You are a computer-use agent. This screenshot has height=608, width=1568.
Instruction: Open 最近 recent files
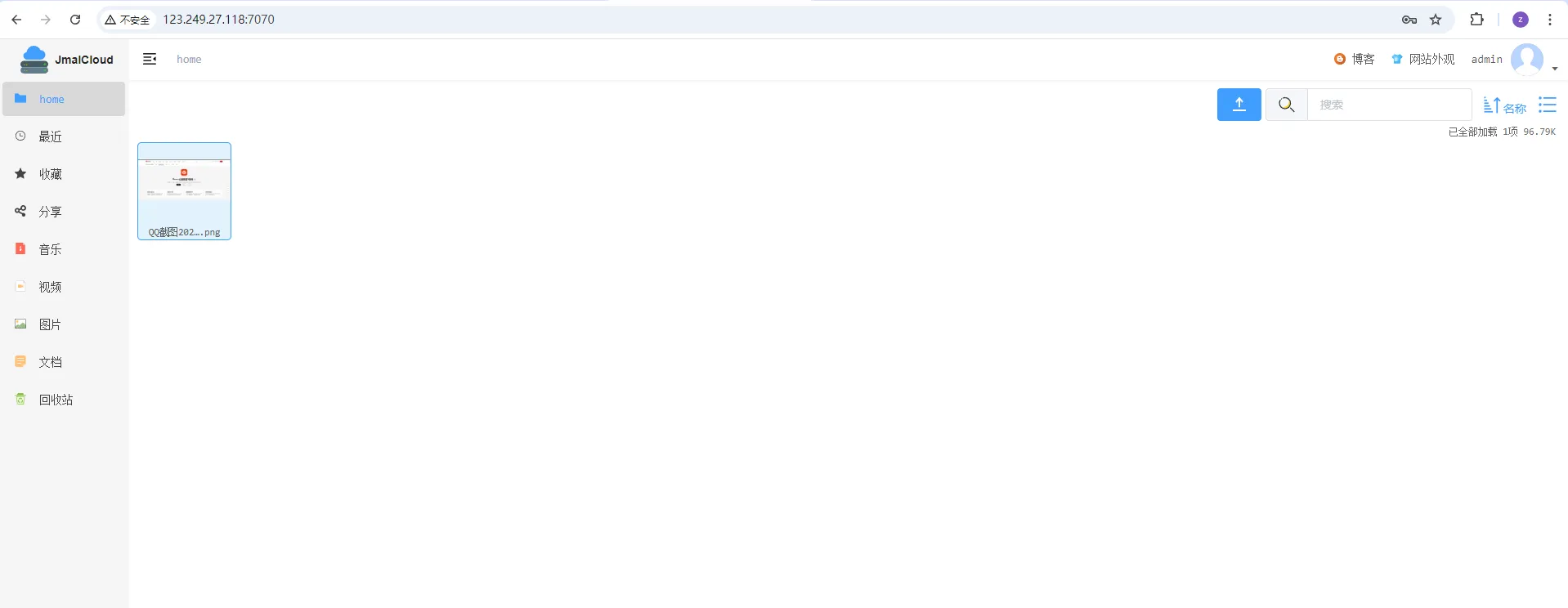64,136
